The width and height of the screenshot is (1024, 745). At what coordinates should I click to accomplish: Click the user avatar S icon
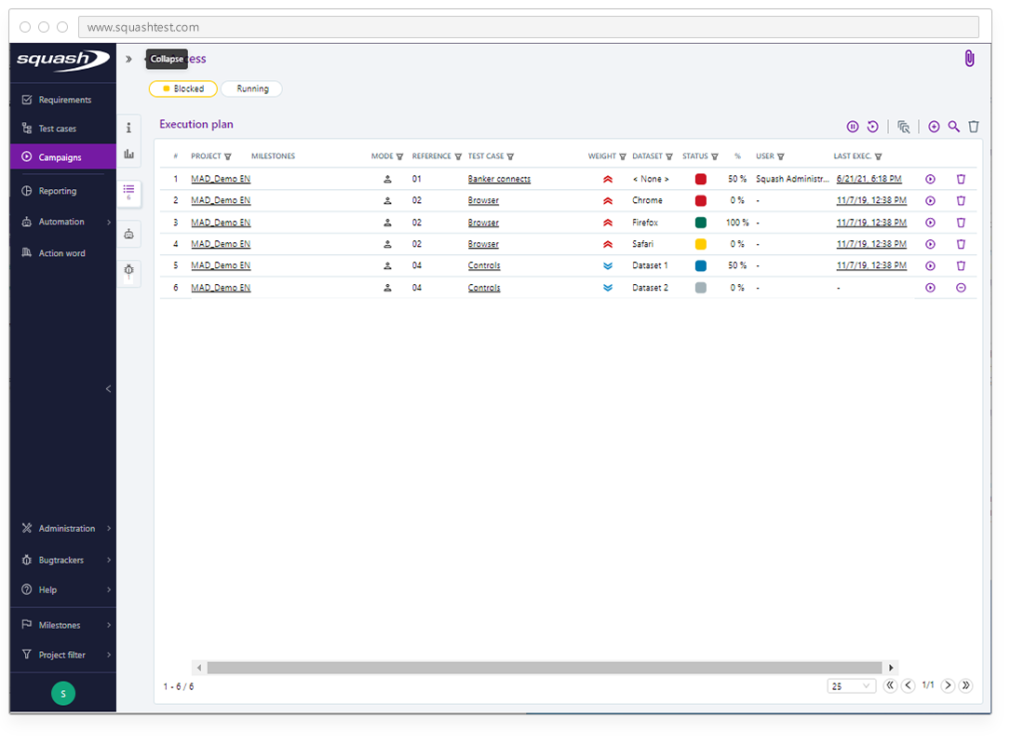63,693
